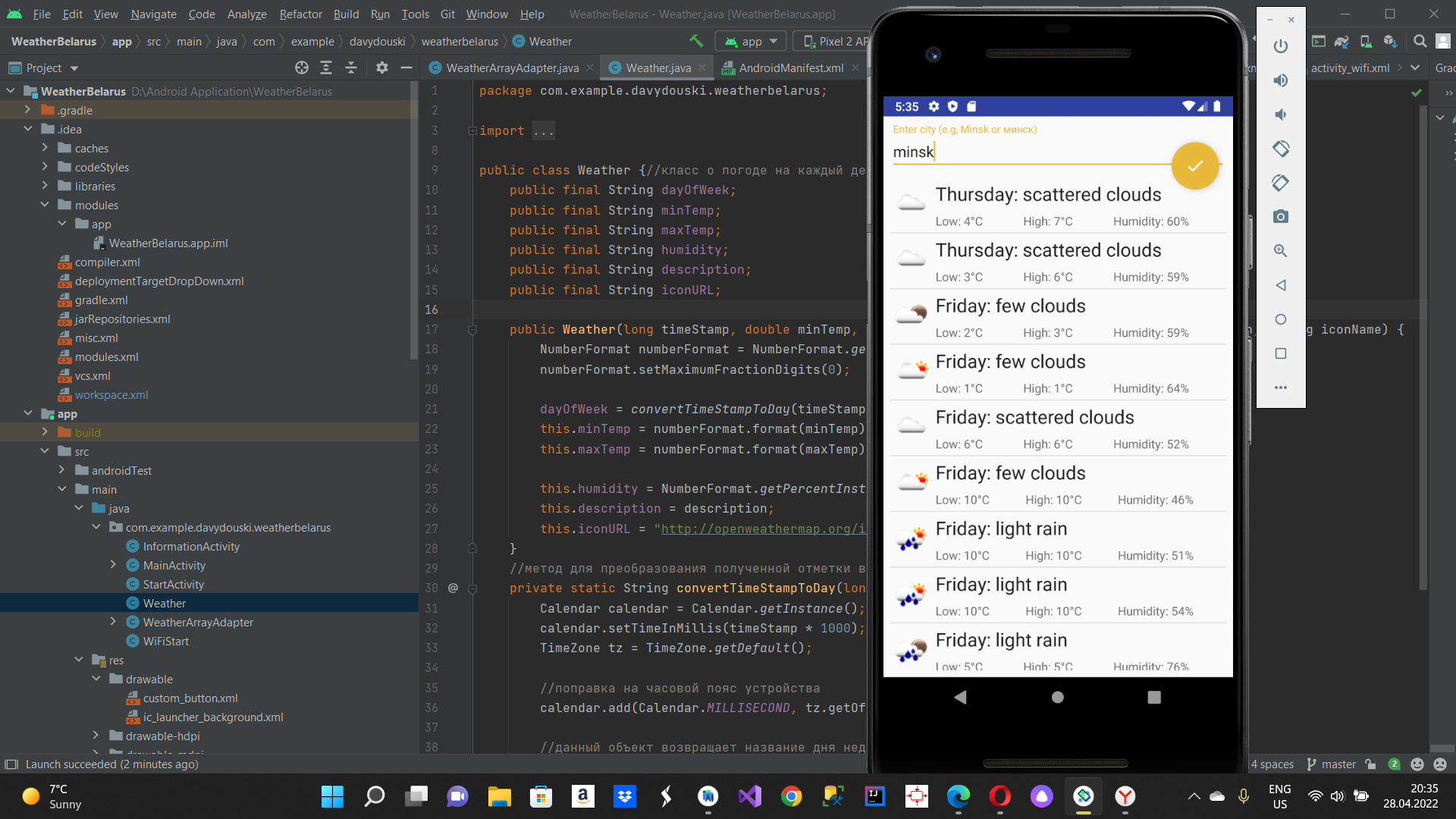Expand the .gradle folder
This screenshot has width=1456, height=819.
click(27, 110)
